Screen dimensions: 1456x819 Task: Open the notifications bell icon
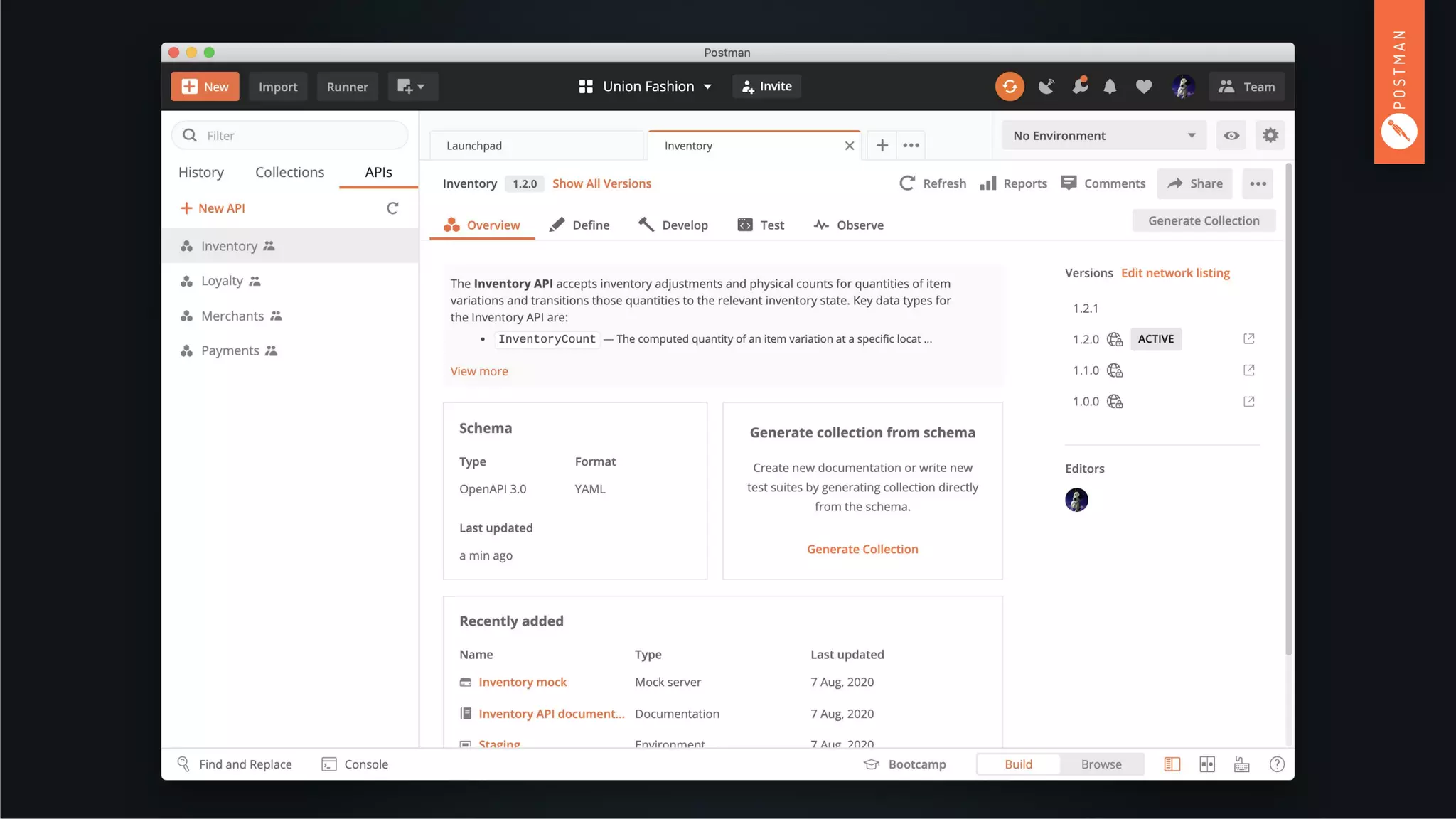1110,87
